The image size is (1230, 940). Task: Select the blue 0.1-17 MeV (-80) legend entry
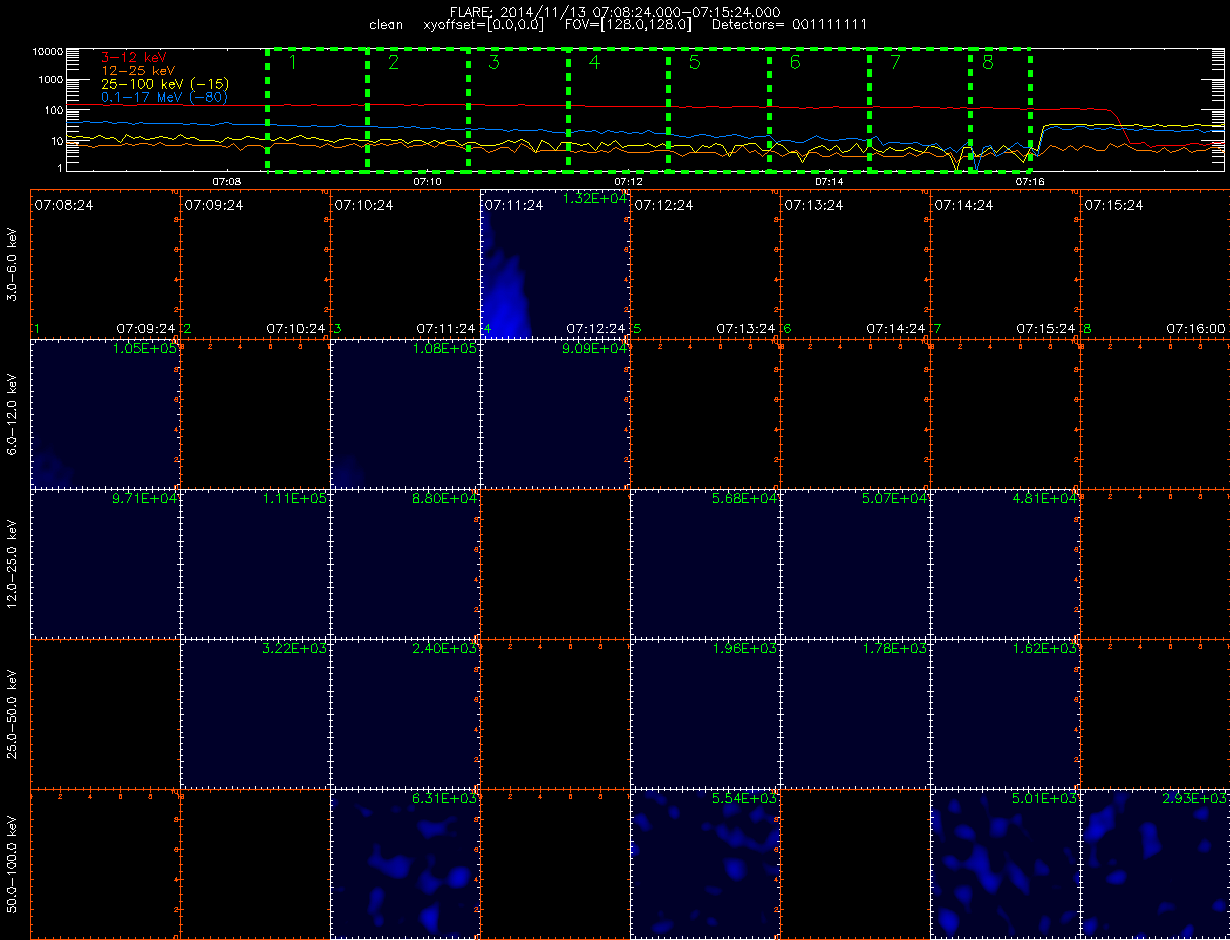(x=164, y=97)
